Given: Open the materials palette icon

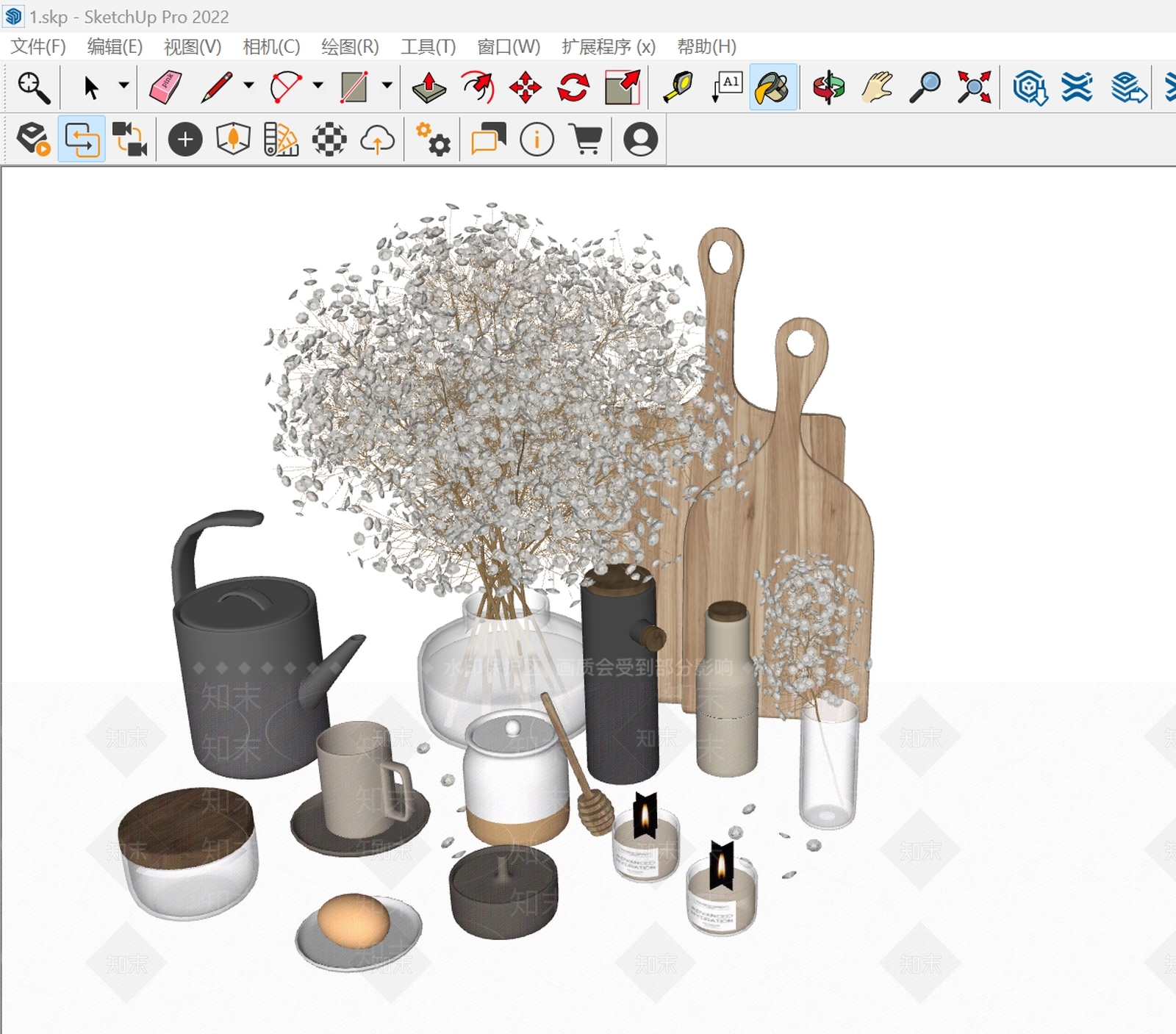Looking at the screenshot, I should click(282, 139).
